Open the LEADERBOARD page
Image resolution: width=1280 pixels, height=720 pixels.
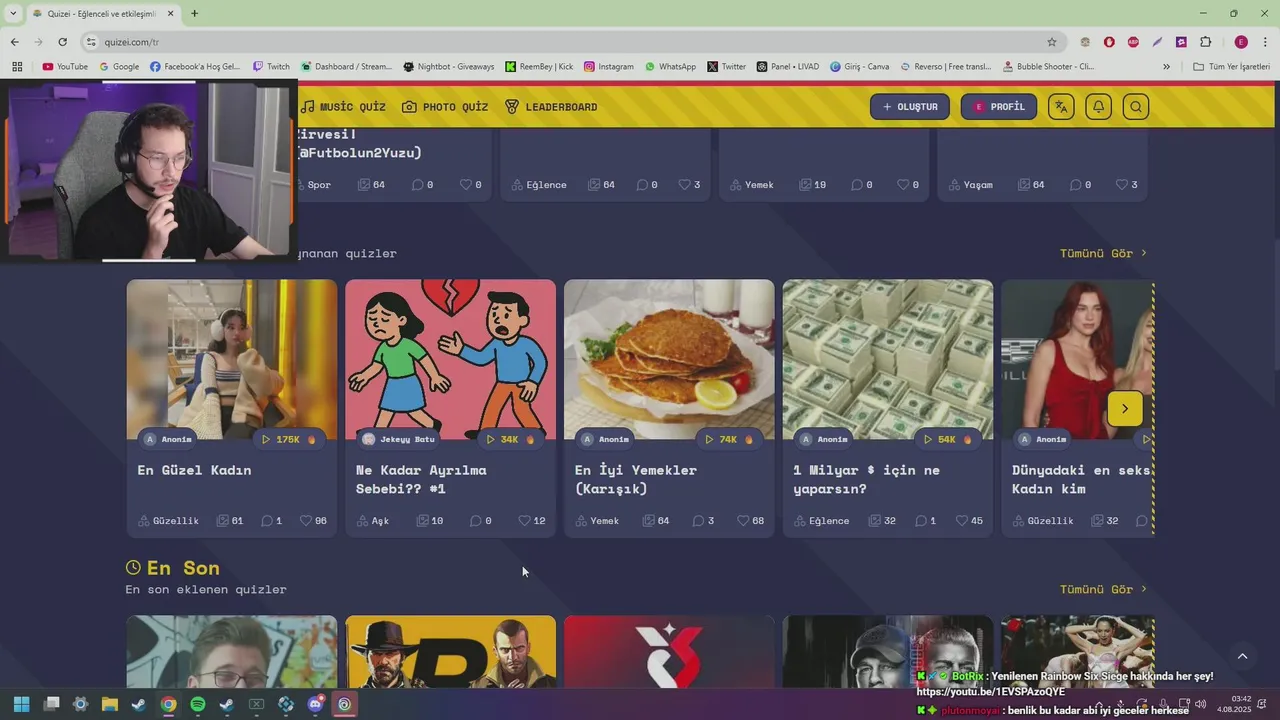click(x=551, y=107)
